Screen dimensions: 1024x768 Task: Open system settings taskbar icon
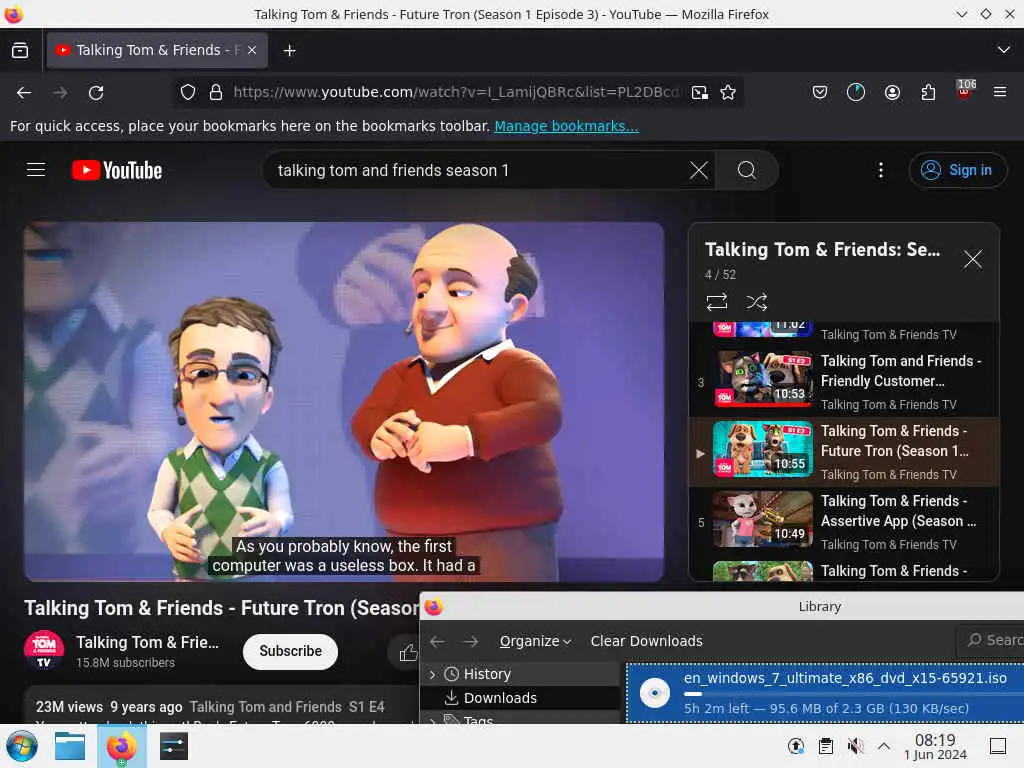click(x=174, y=746)
